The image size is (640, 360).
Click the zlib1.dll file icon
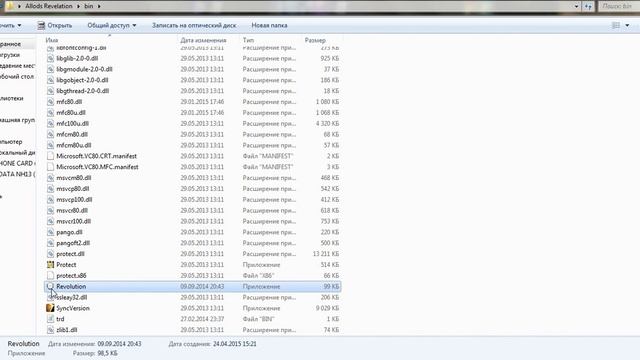point(50,330)
